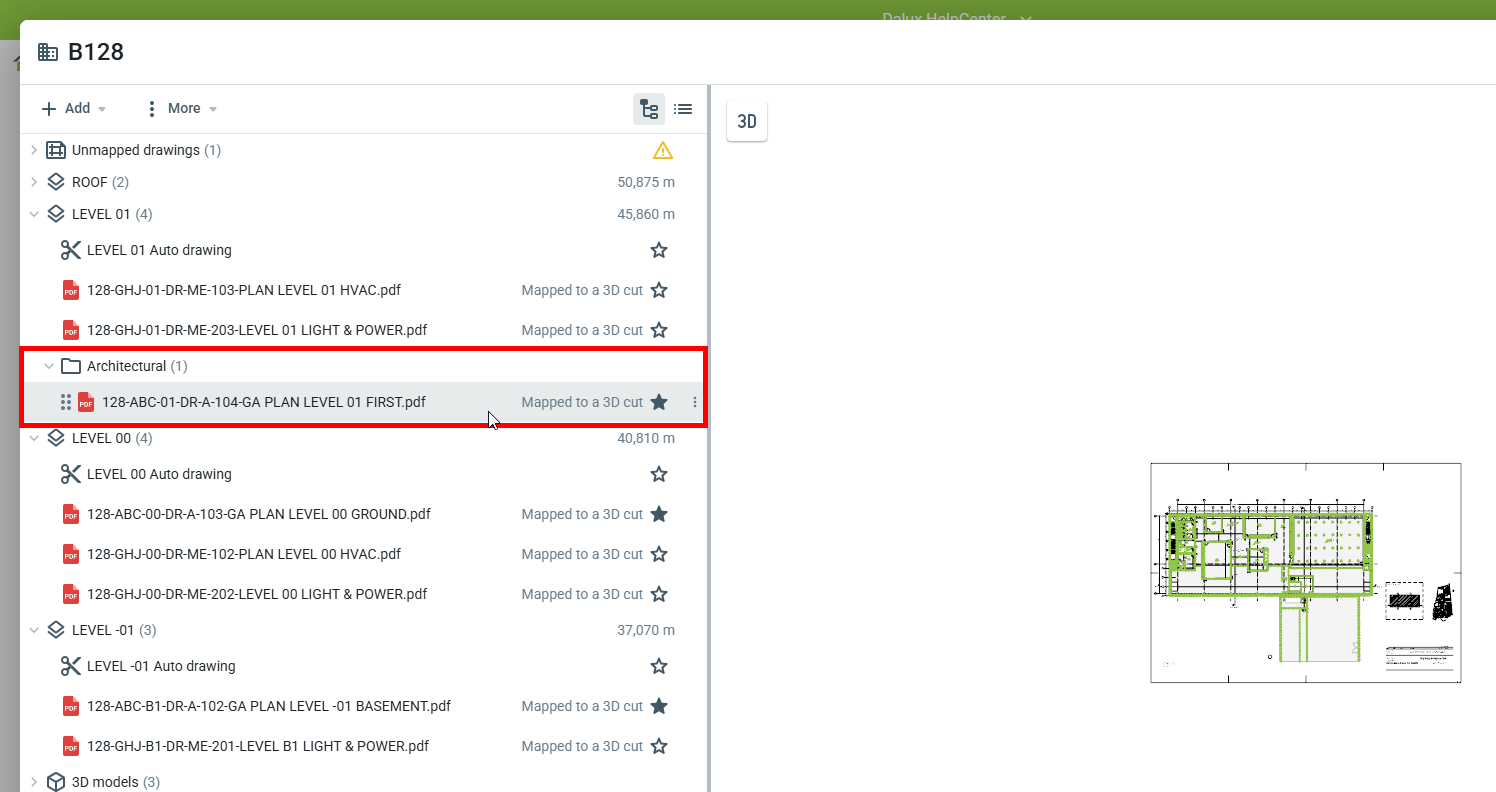Image resolution: width=1496 pixels, height=792 pixels.
Task: Click the Unmapped drawings warning triangle
Action: click(x=662, y=151)
